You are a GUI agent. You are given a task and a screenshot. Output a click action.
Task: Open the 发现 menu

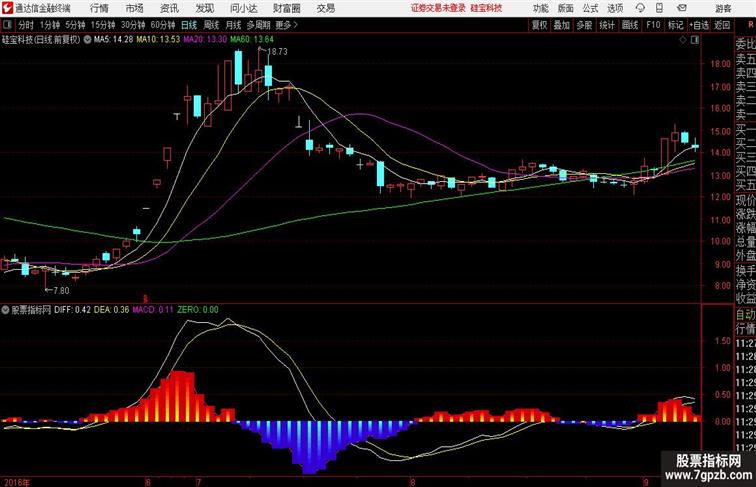tap(204, 8)
